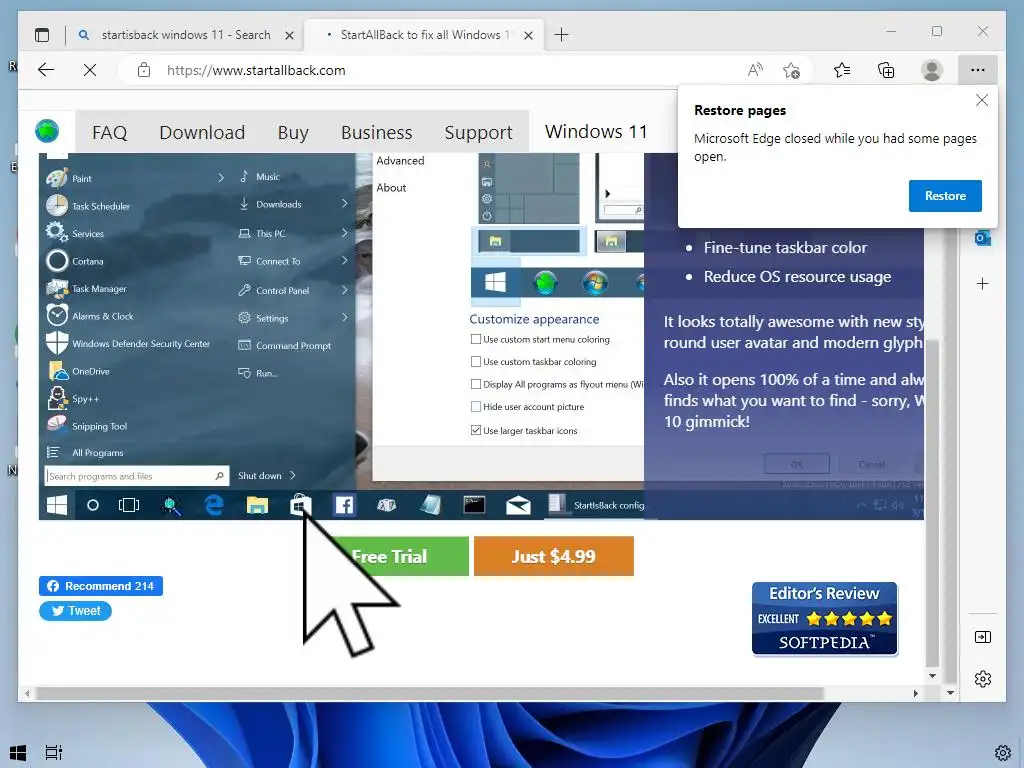Open the Download menu item
Screen dimensions: 1024x768
coord(202,133)
